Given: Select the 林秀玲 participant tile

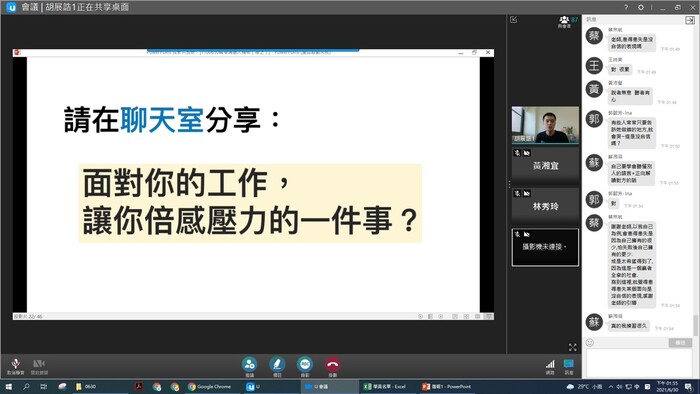Looking at the screenshot, I should pyautogui.click(x=545, y=206).
